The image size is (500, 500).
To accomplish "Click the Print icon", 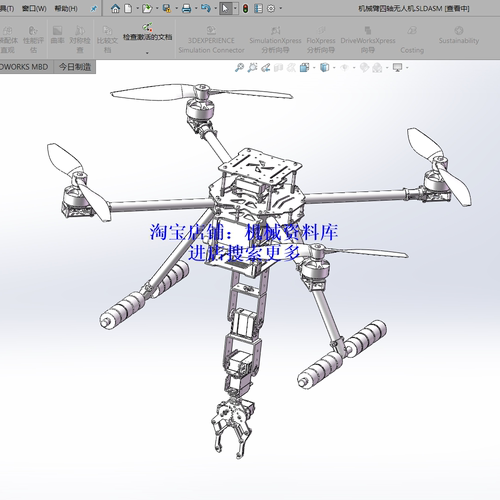I will 187,9.
